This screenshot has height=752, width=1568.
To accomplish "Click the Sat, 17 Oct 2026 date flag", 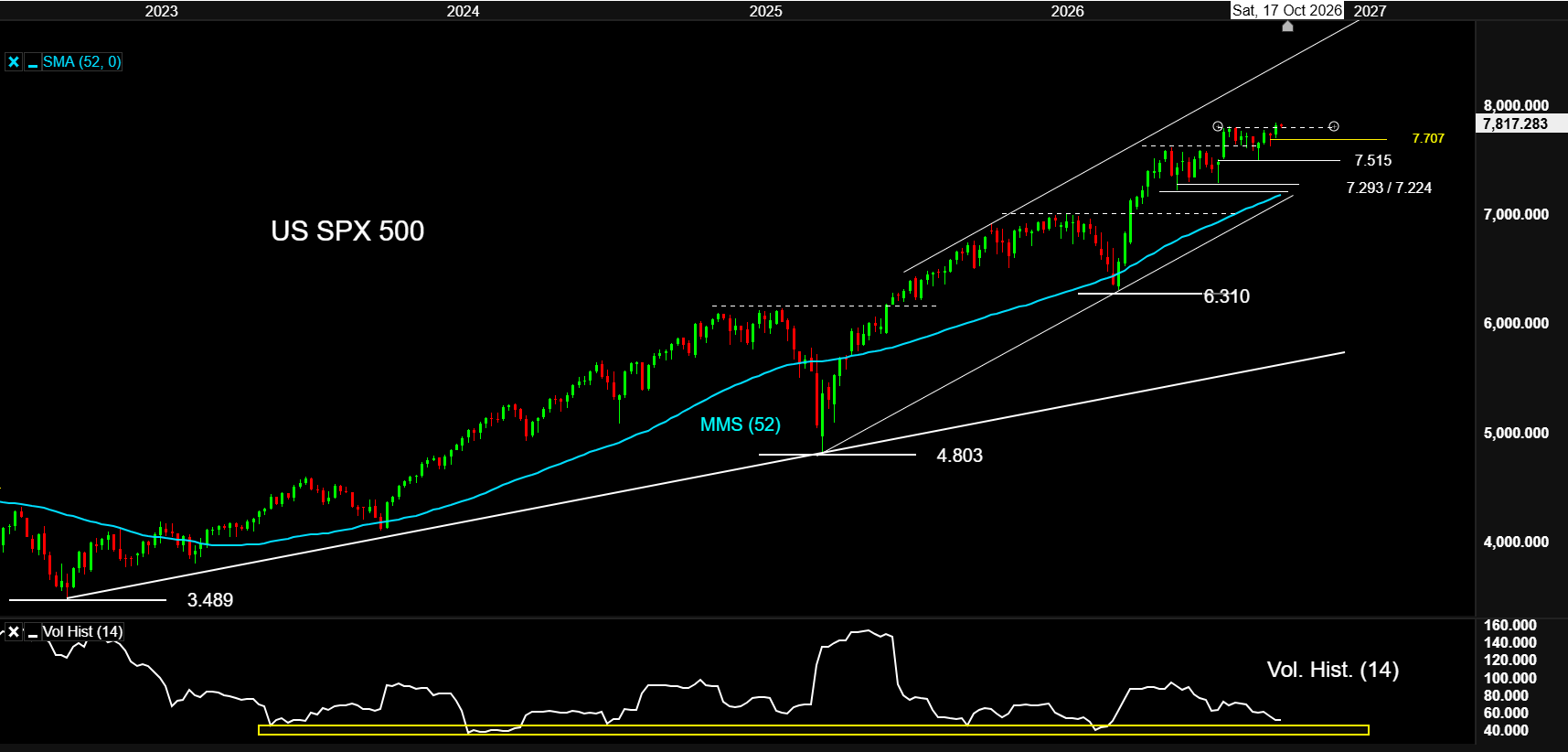I will click(1287, 10).
